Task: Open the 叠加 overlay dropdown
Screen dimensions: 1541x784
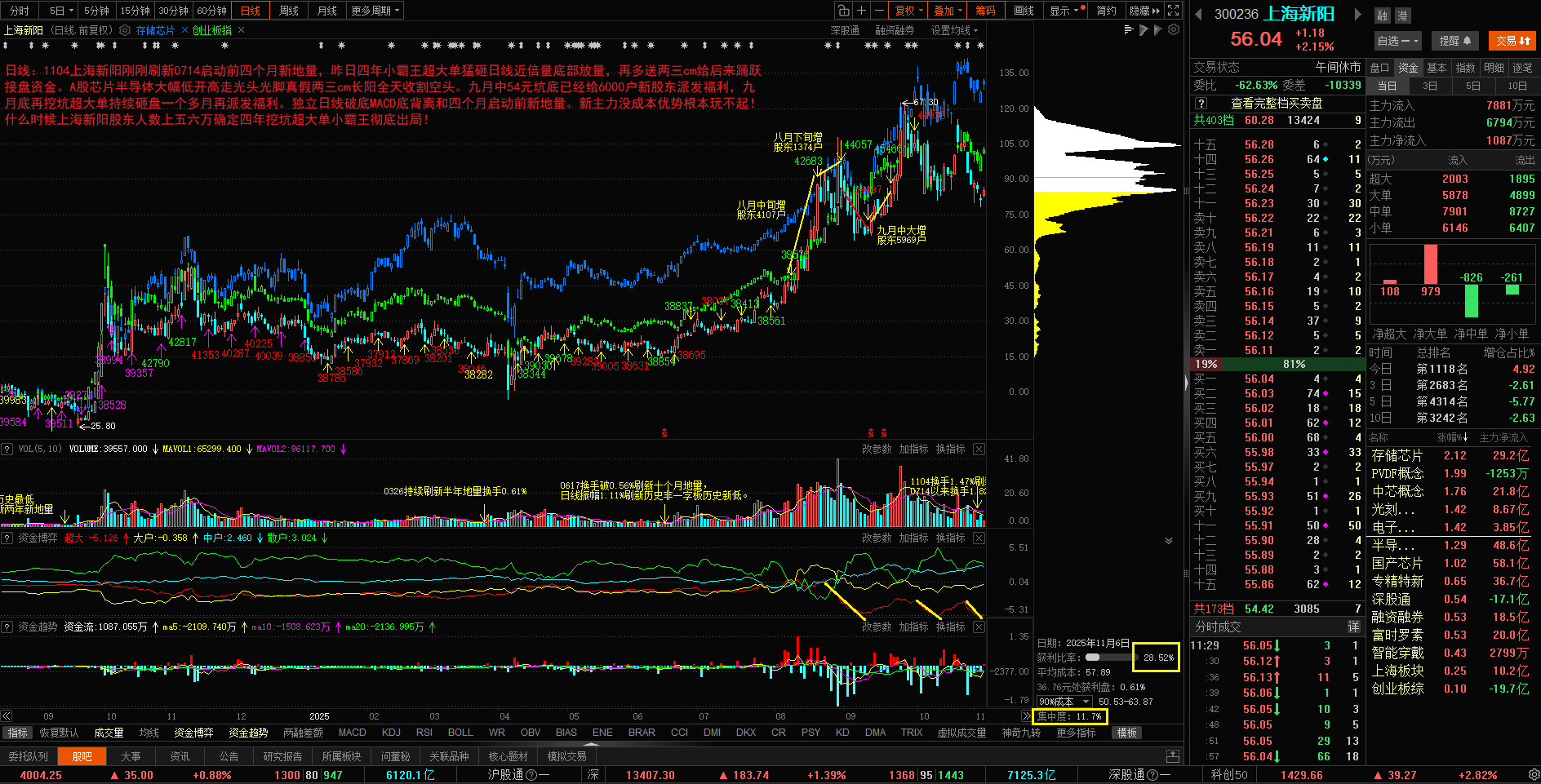Action: (948, 11)
